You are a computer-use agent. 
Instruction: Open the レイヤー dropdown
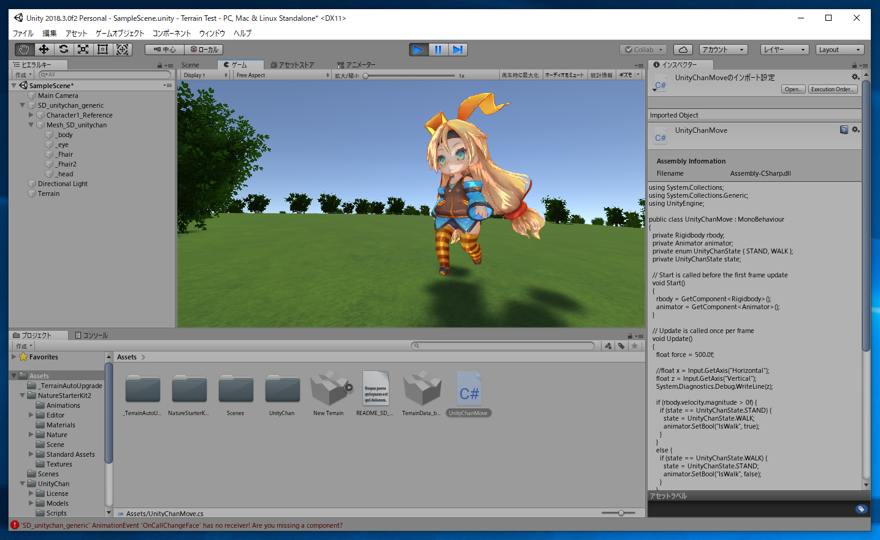tap(784, 49)
